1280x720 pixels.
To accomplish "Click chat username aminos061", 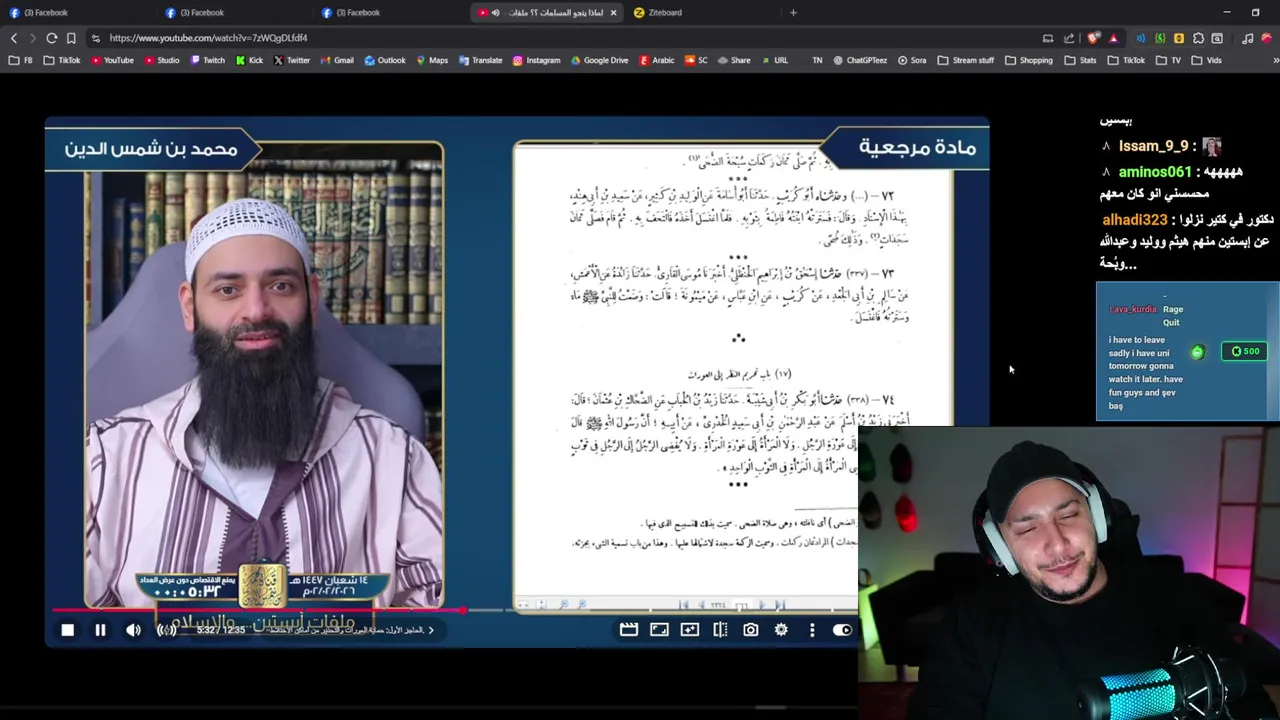I will 1155,172.
